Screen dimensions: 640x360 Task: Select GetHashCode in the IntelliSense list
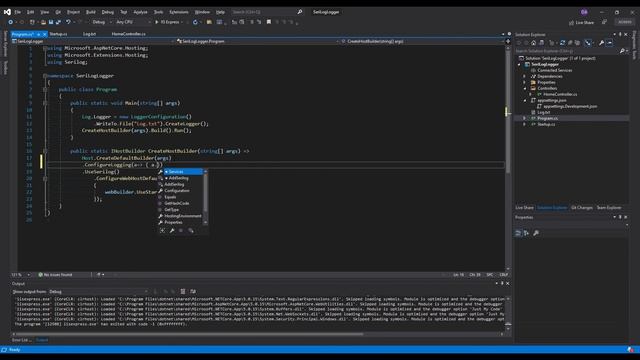pos(176,203)
